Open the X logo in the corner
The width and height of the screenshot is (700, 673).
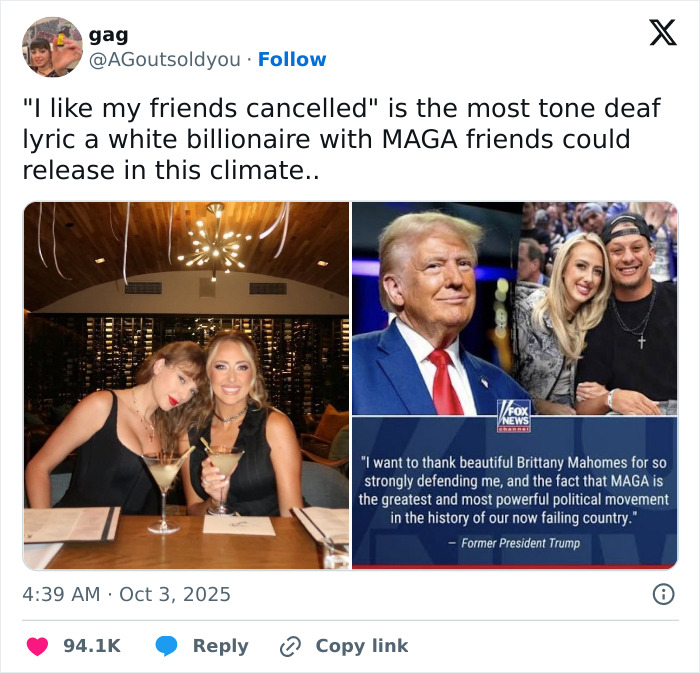pyautogui.click(x=662, y=34)
